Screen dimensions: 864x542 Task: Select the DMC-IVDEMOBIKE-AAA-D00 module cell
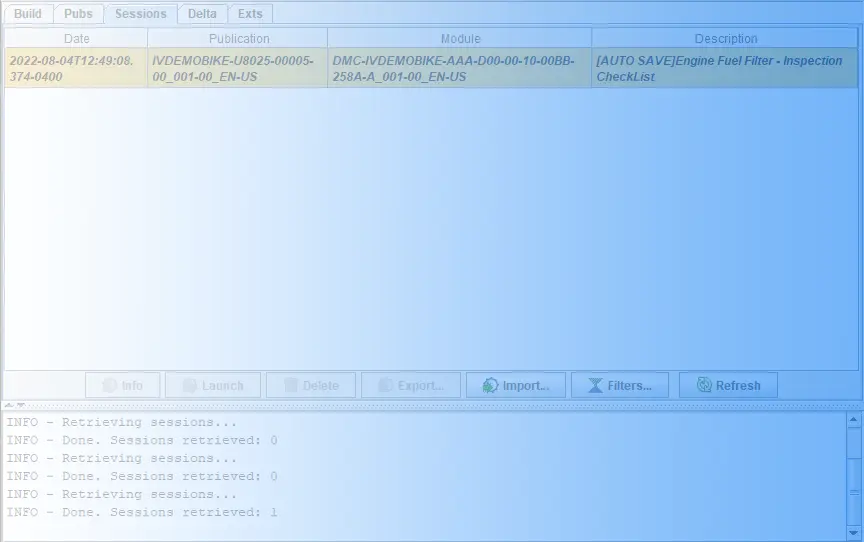tap(460, 68)
